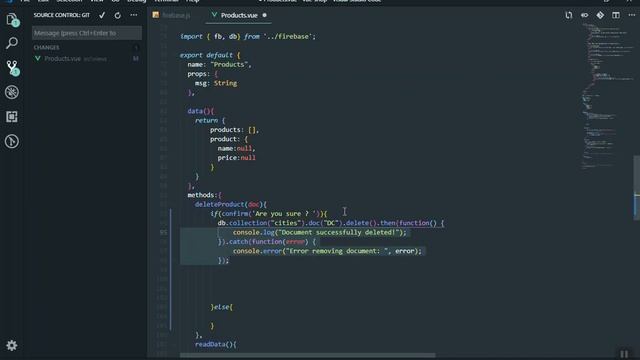The height and width of the screenshot is (360, 640).
Task: Toggle the second editor title bar icon
Action: click(584, 16)
